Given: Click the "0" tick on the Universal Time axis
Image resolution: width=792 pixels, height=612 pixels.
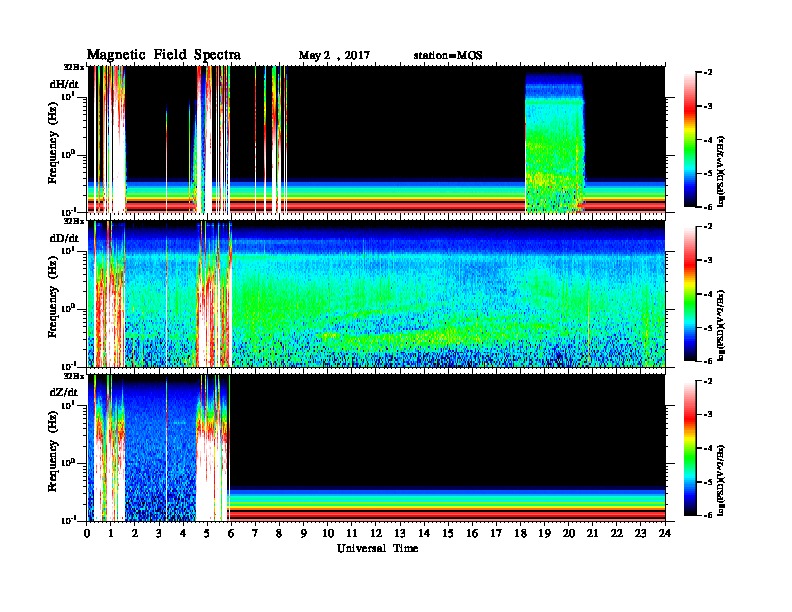Looking at the screenshot, I should 87,534.
